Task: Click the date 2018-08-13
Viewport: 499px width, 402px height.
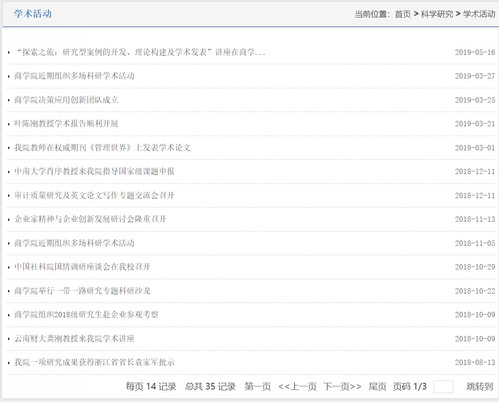Action: click(475, 362)
